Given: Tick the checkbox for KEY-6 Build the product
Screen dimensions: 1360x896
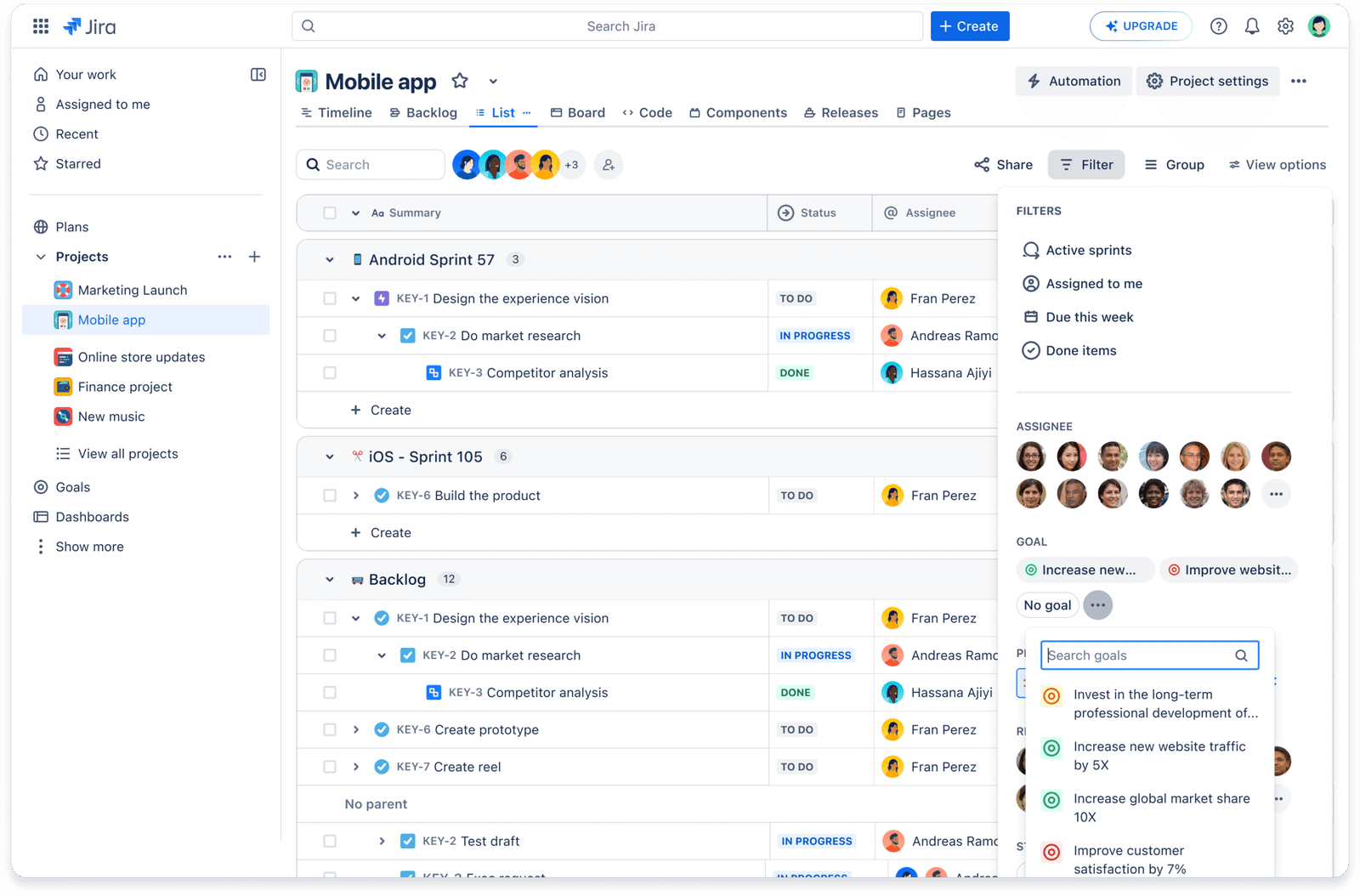Looking at the screenshot, I should point(330,496).
